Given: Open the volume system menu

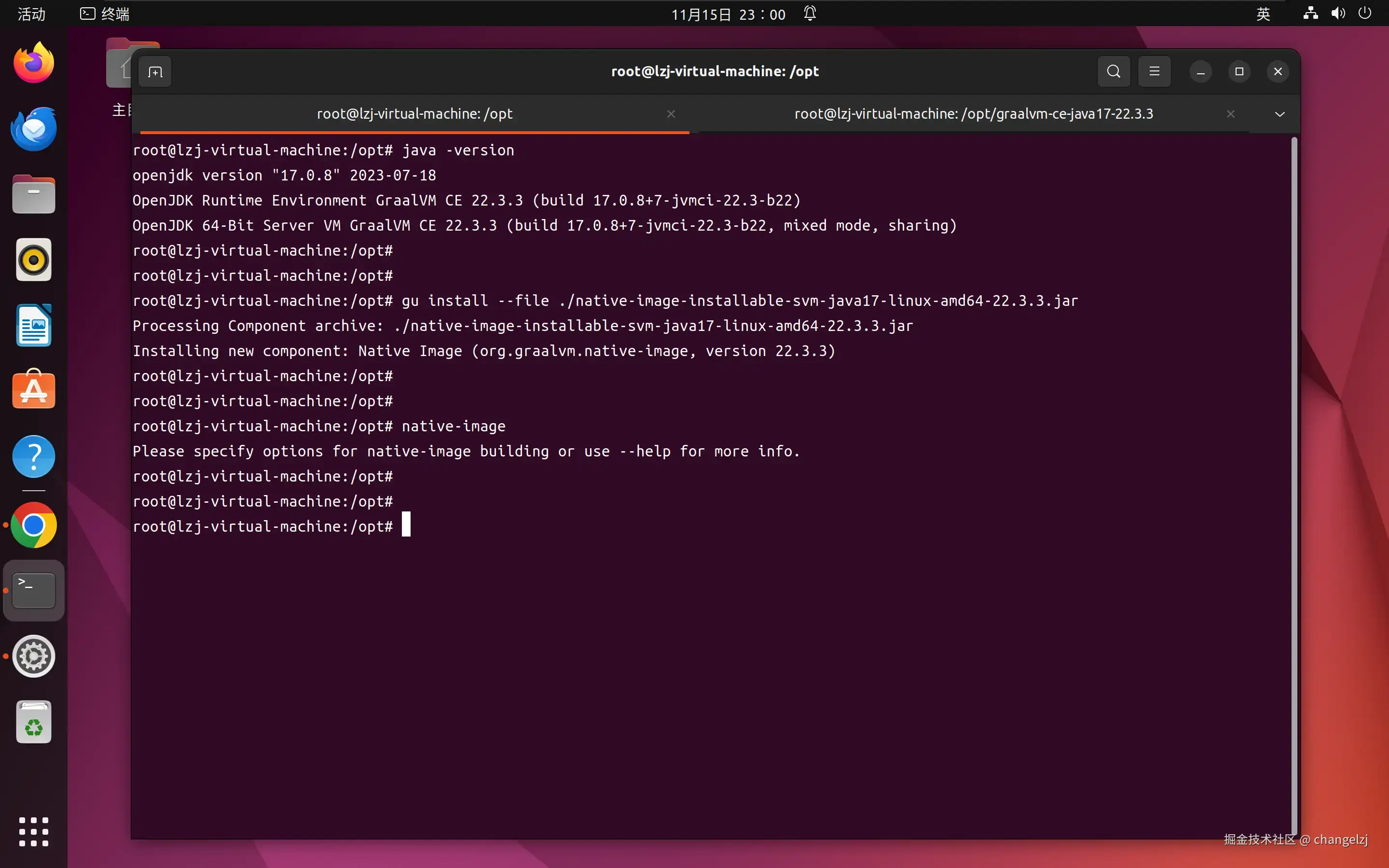Looking at the screenshot, I should 1338,14.
